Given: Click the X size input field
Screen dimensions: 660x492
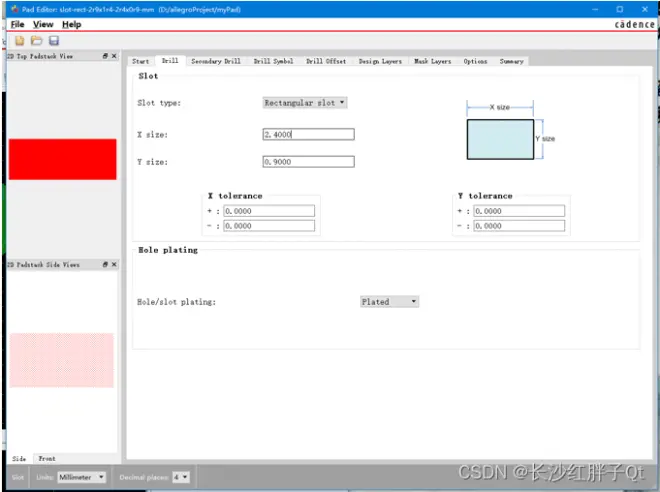Looking at the screenshot, I should pyautogui.click(x=309, y=134).
